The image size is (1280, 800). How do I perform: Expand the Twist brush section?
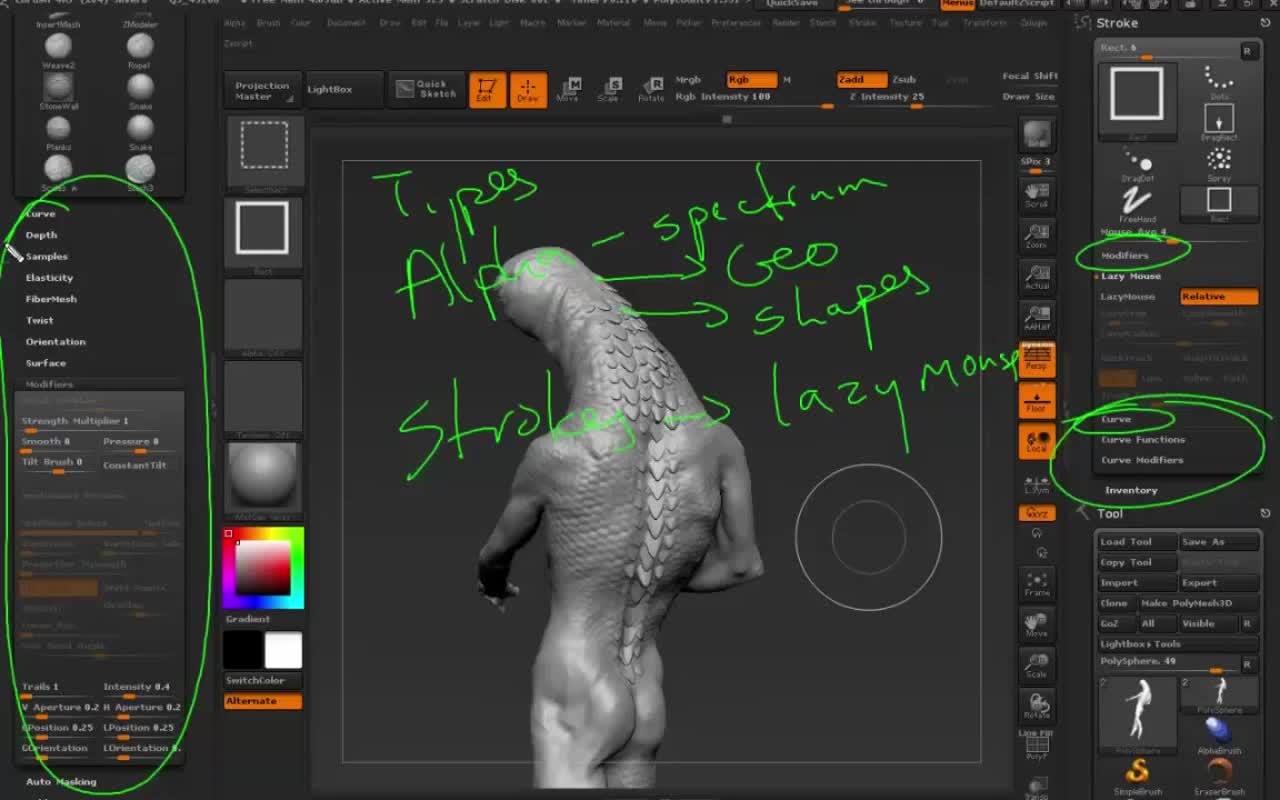pos(40,320)
